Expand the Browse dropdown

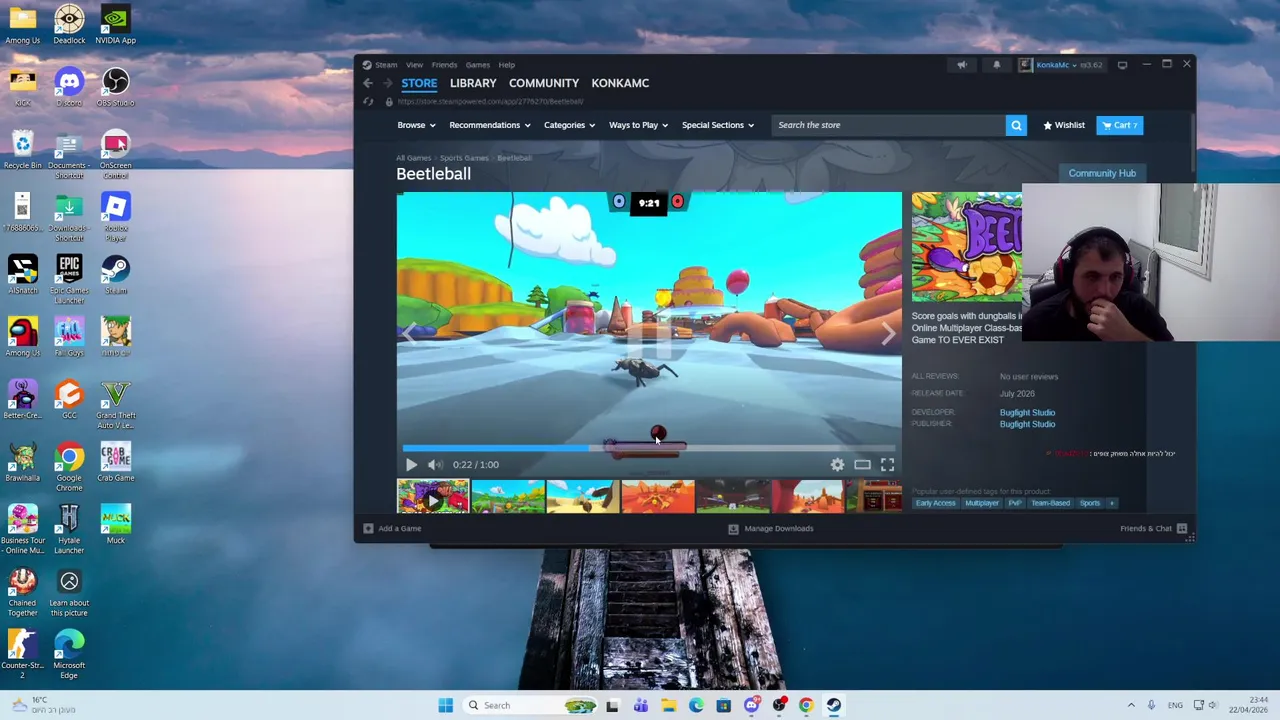click(x=416, y=125)
